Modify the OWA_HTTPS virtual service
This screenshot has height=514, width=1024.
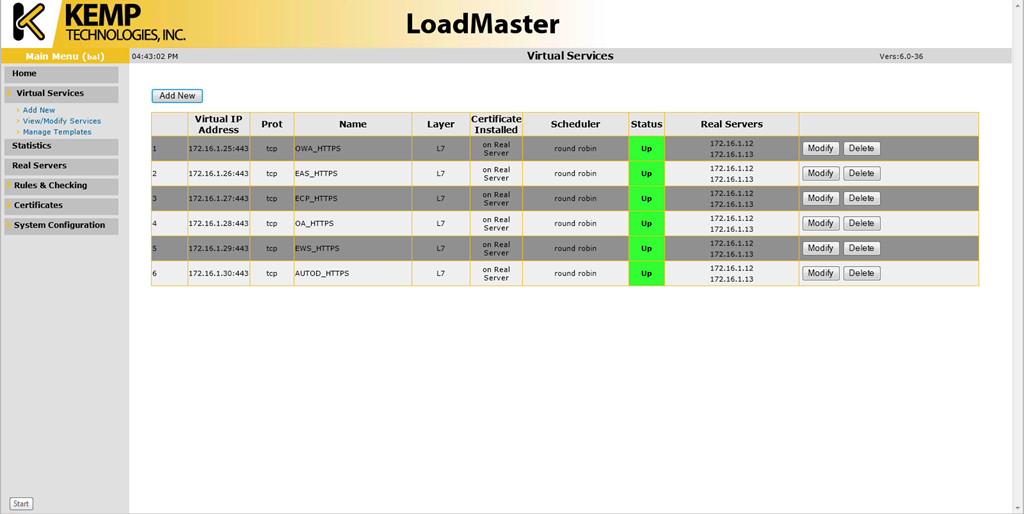820,148
